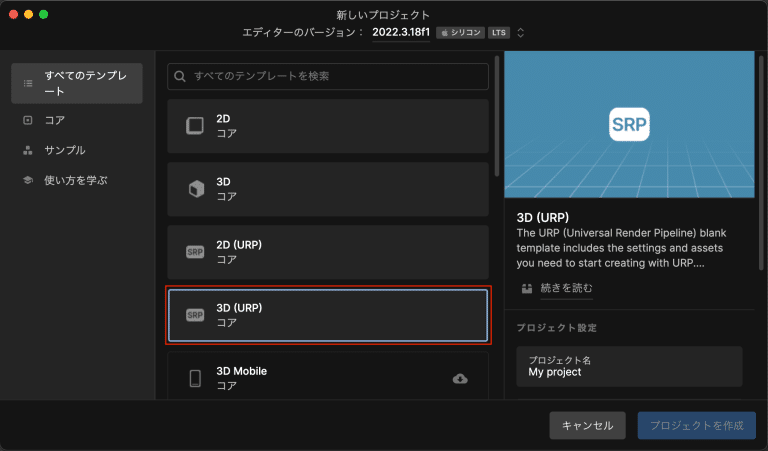The image size is (768, 451).
Task: Click the list icon beside すべてのテンプレート
Action: pyautogui.click(x=28, y=83)
